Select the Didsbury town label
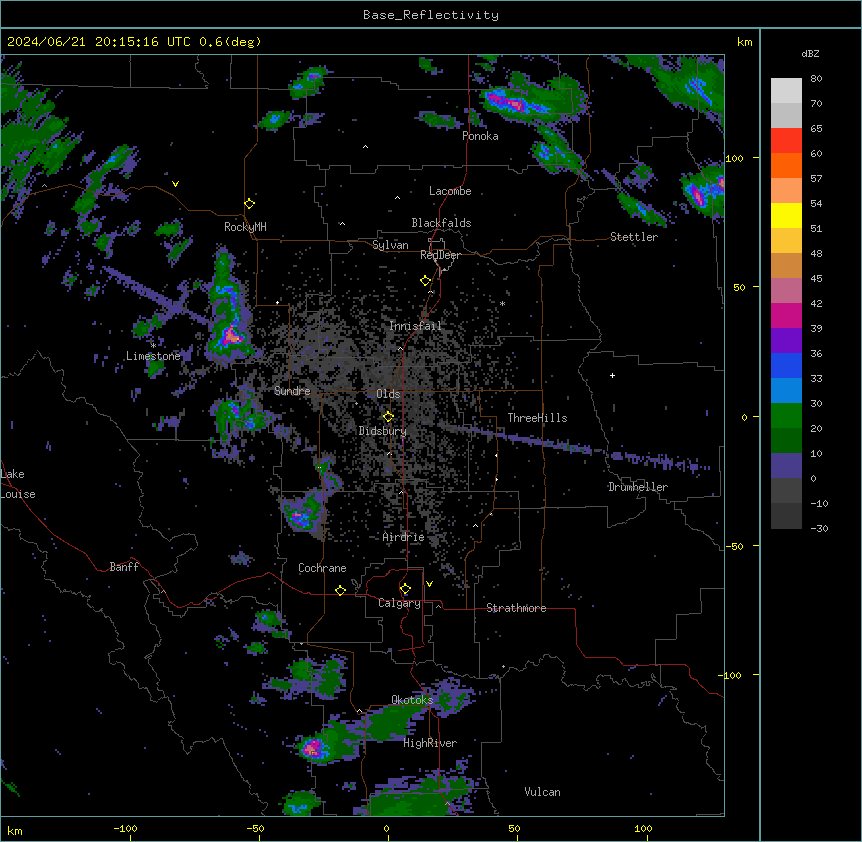Image resolution: width=862 pixels, height=842 pixels. coord(383,431)
